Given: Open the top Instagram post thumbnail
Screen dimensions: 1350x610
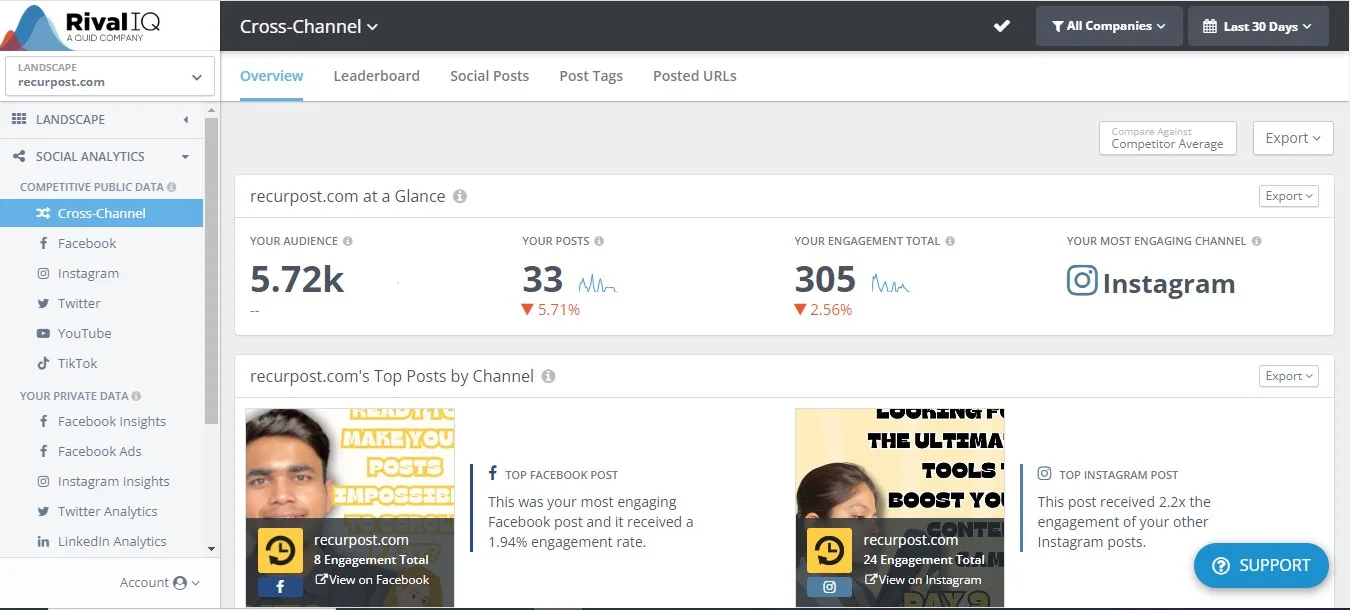Looking at the screenshot, I should [900, 507].
